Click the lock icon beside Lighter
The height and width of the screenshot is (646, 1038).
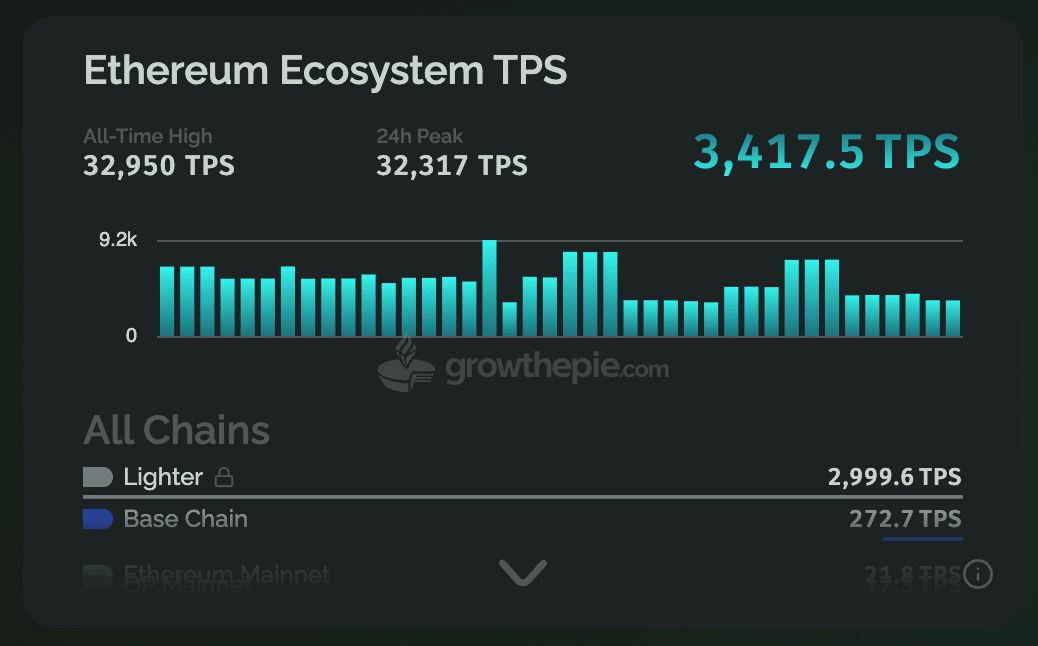coord(225,478)
